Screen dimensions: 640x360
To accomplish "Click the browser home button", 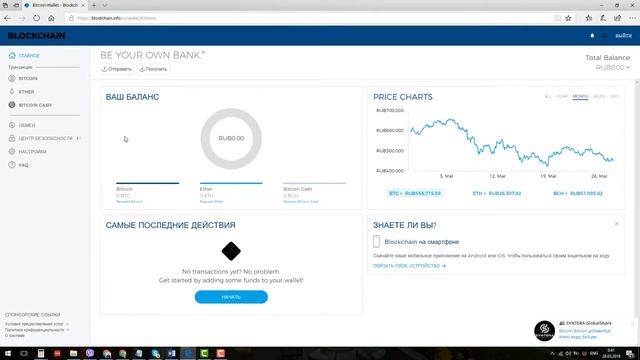I will (x=51, y=18).
